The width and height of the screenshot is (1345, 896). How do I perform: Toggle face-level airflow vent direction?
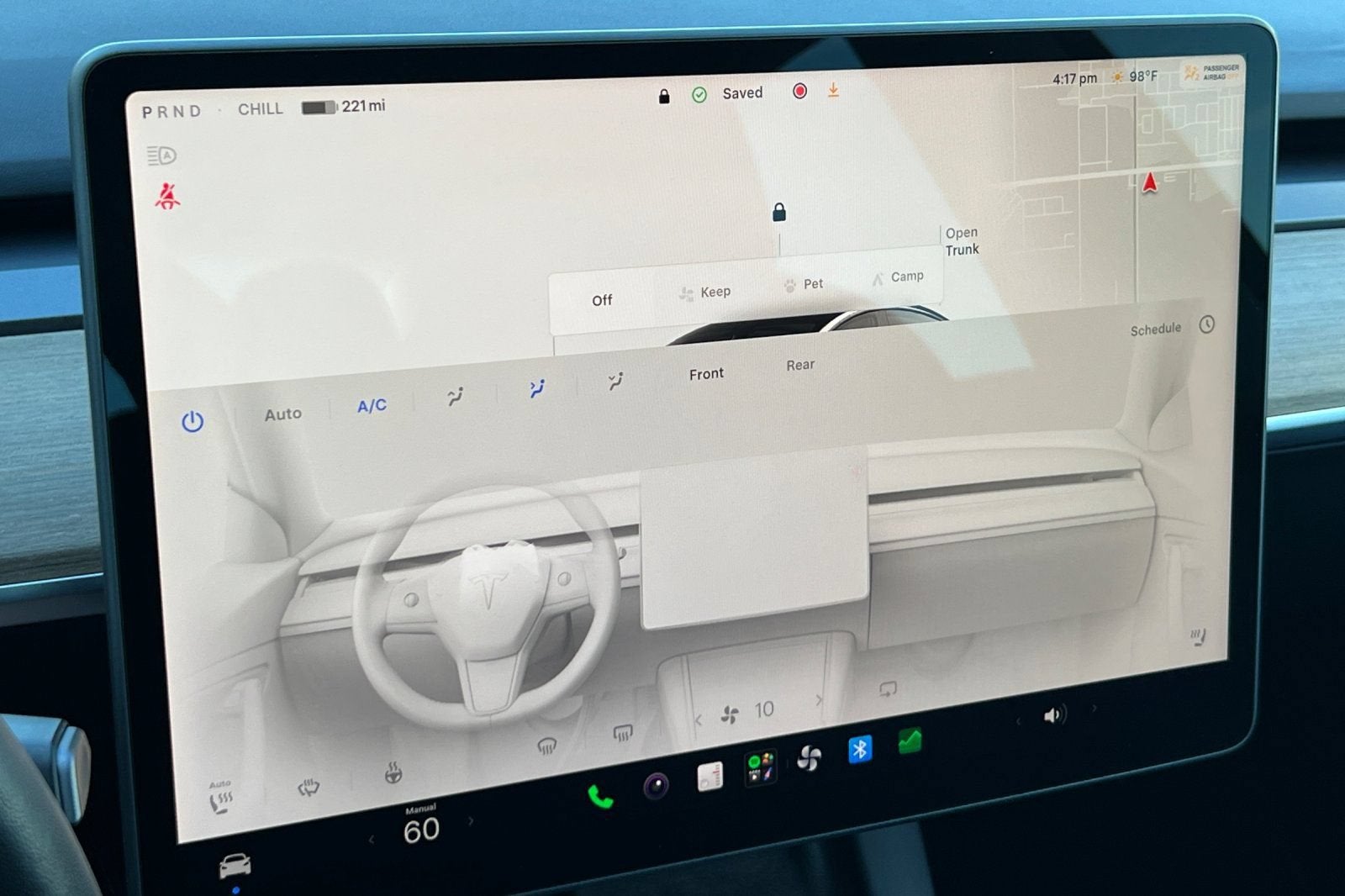click(x=536, y=388)
